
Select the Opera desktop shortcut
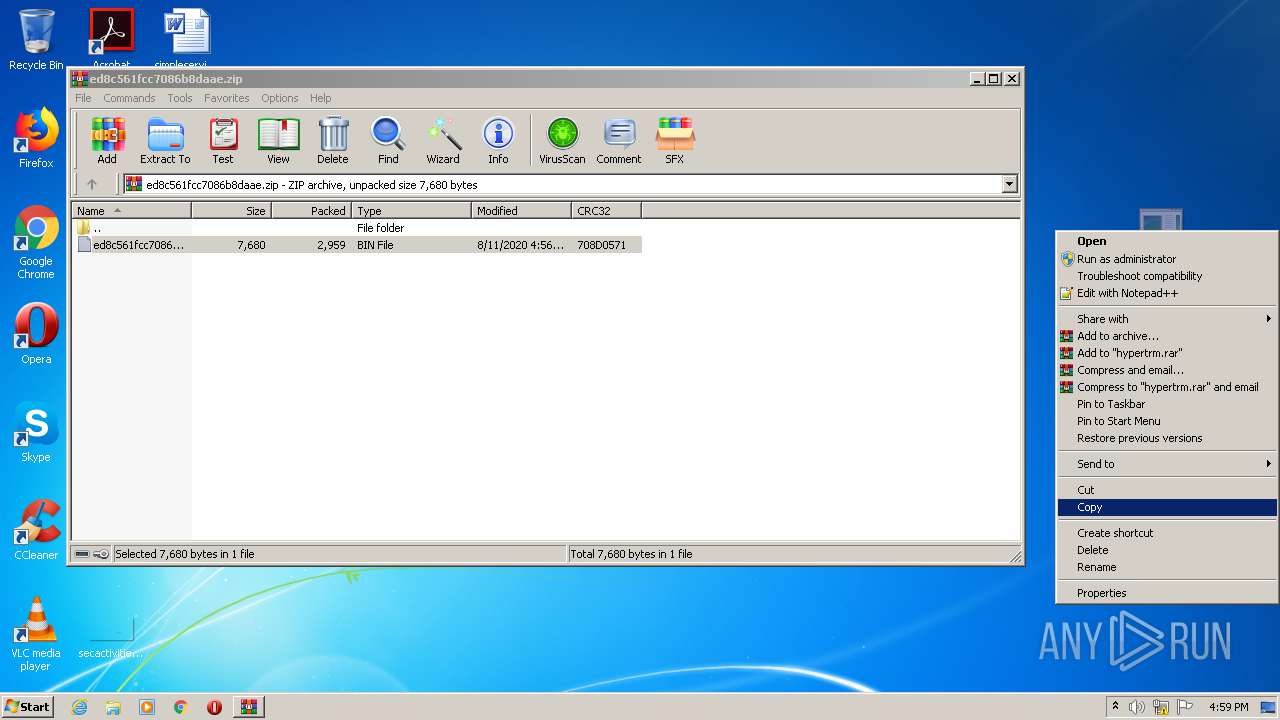click(x=36, y=334)
